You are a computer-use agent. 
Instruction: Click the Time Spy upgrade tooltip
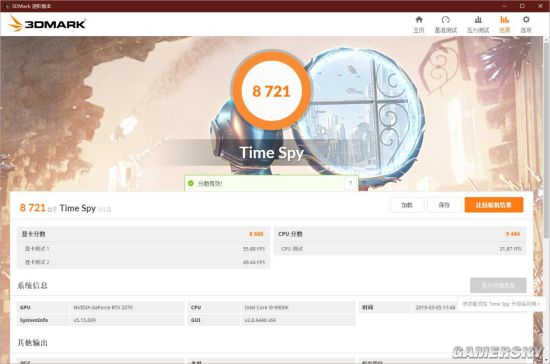(x=501, y=304)
